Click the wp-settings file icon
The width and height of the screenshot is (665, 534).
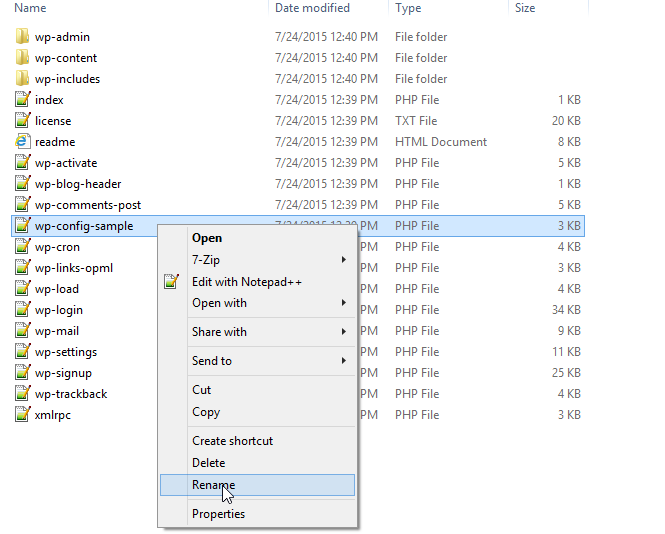click(x=23, y=351)
